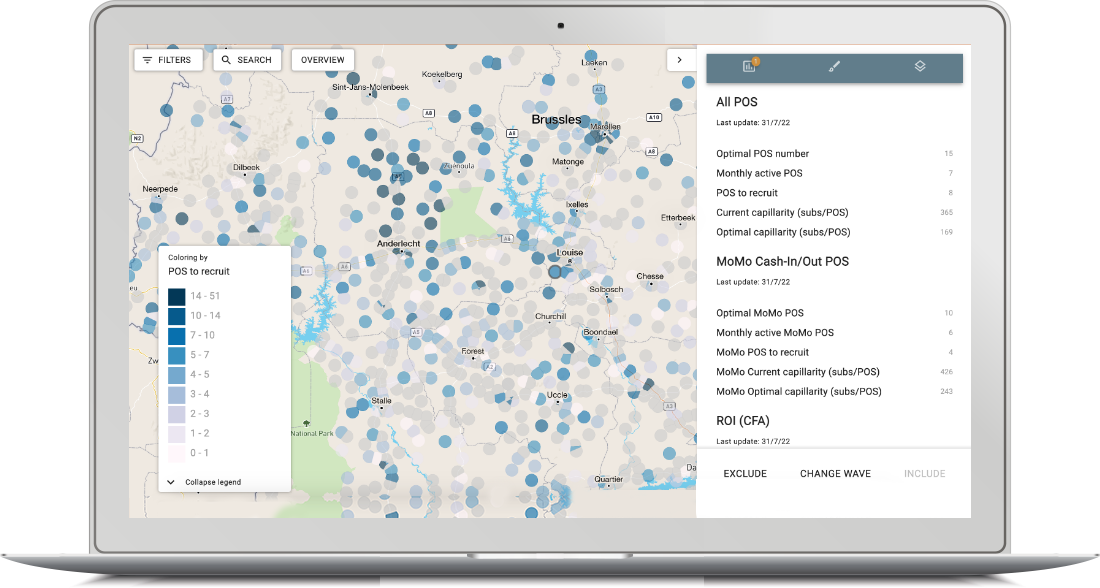This screenshot has width=1100, height=588.
Task: Click the MoMo POS to recruit row
Action: pos(834,352)
